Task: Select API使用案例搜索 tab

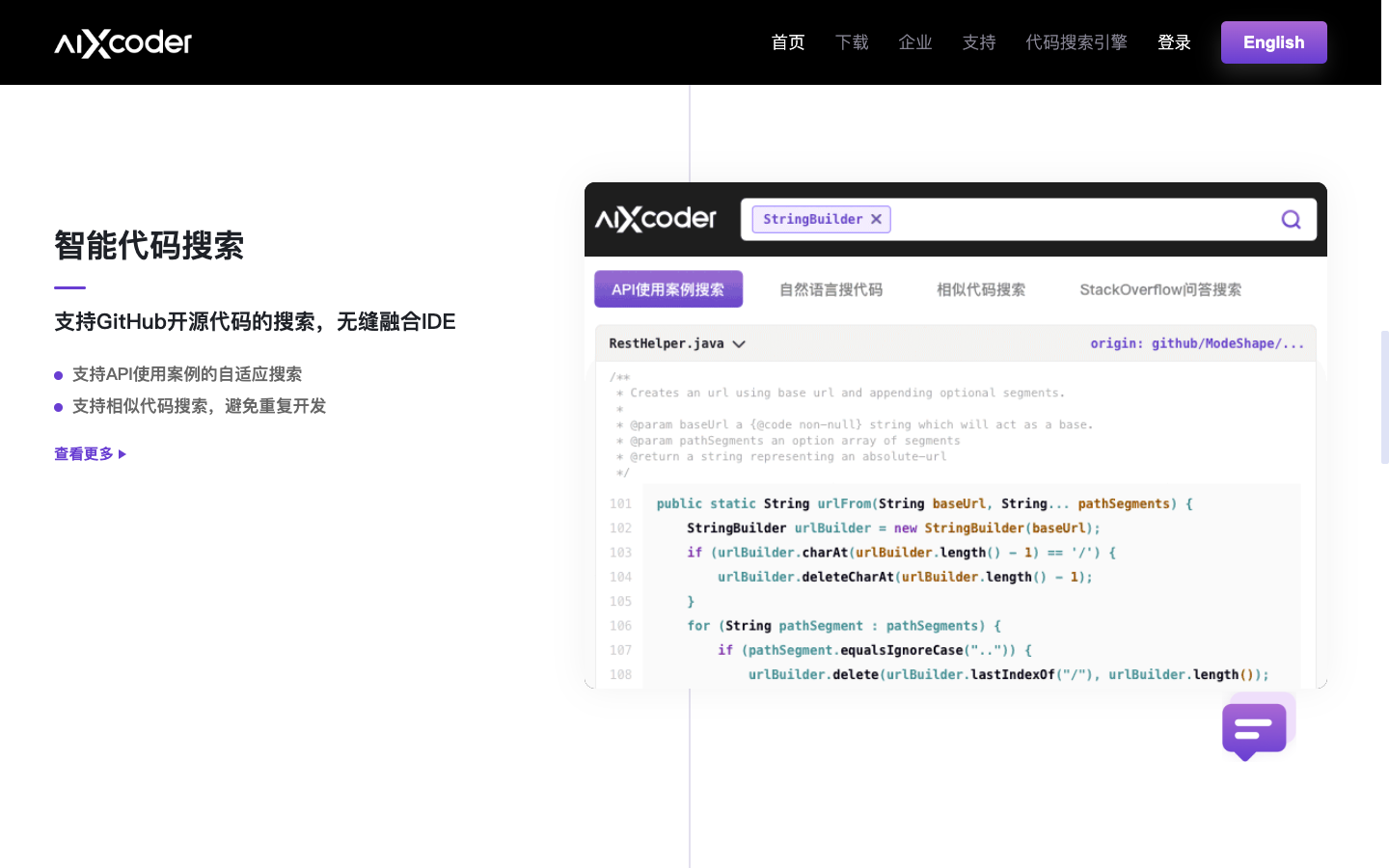Action: 668,289
